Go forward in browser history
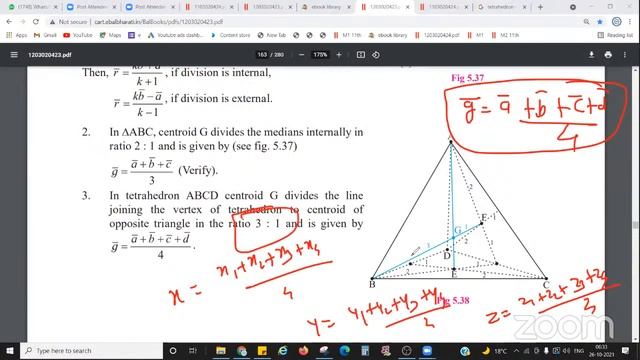This screenshot has width=640, height=360. click(22, 22)
